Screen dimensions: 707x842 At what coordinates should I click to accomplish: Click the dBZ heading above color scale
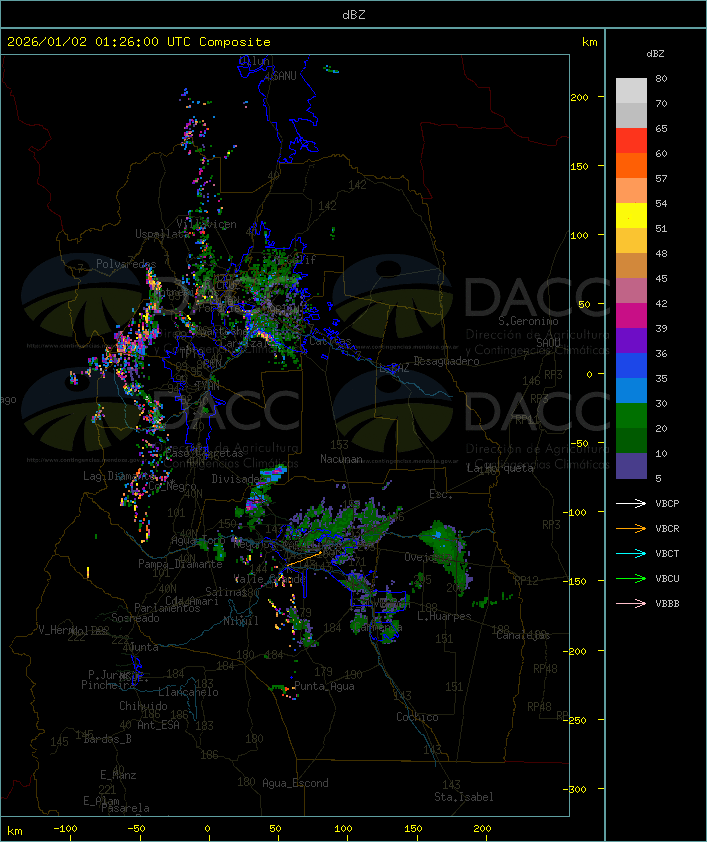(x=655, y=54)
